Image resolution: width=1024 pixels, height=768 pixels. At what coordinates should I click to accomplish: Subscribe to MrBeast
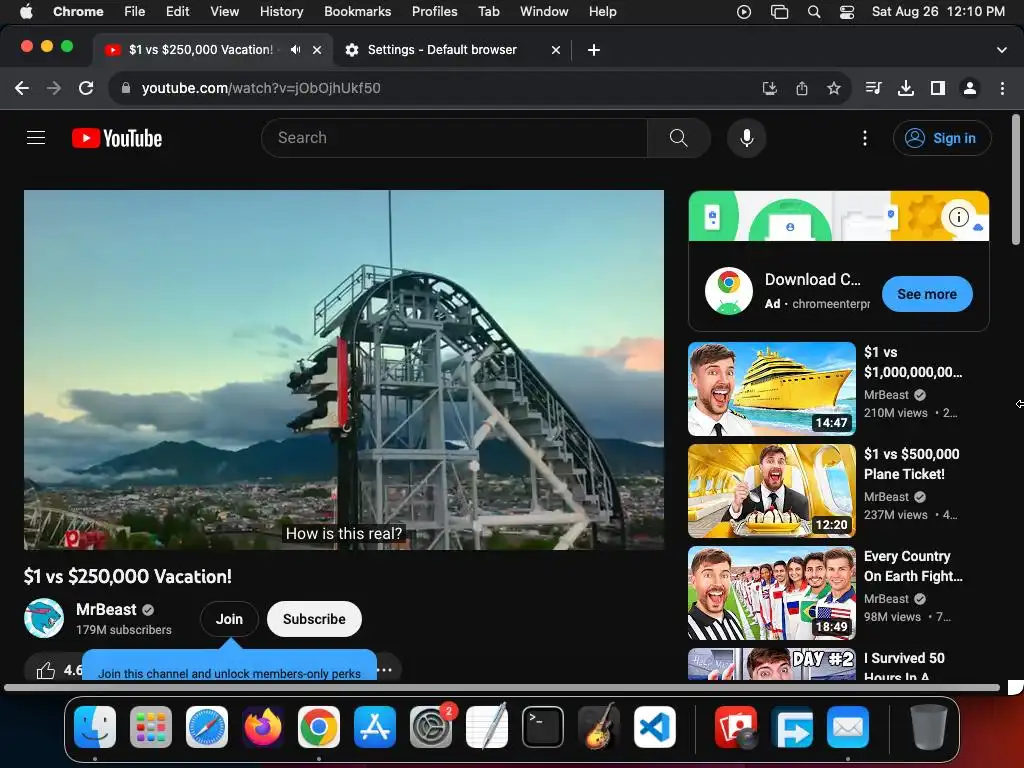click(314, 619)
